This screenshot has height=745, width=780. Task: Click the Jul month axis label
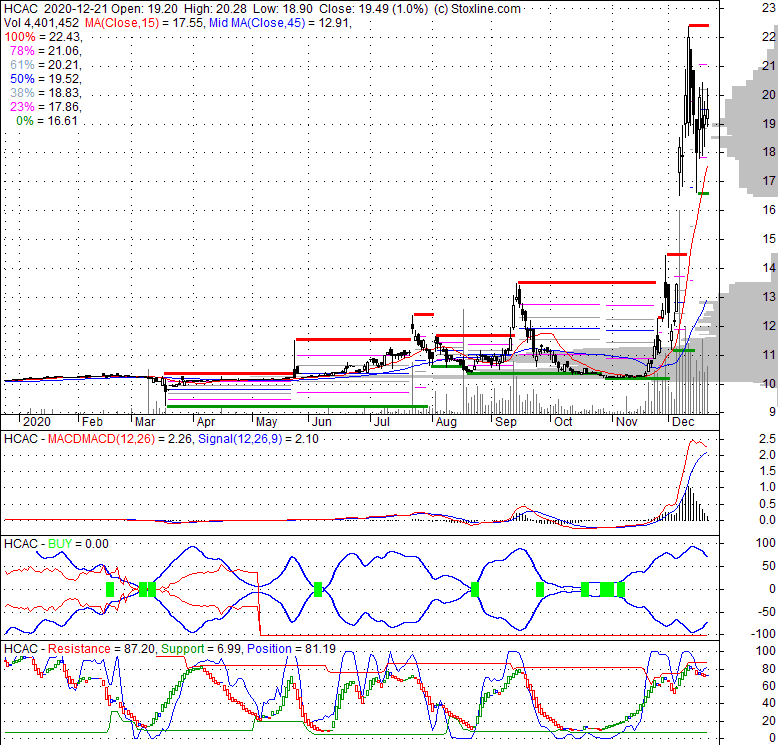(382, 422)
